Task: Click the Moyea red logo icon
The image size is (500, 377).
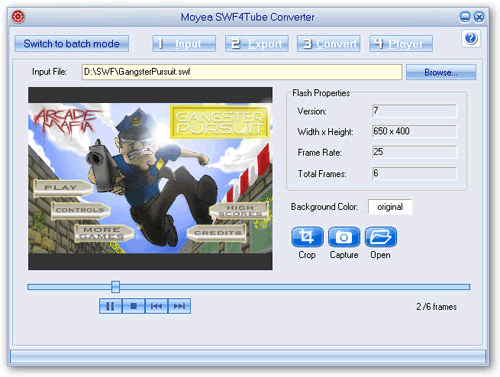Action: pos(18,17)
